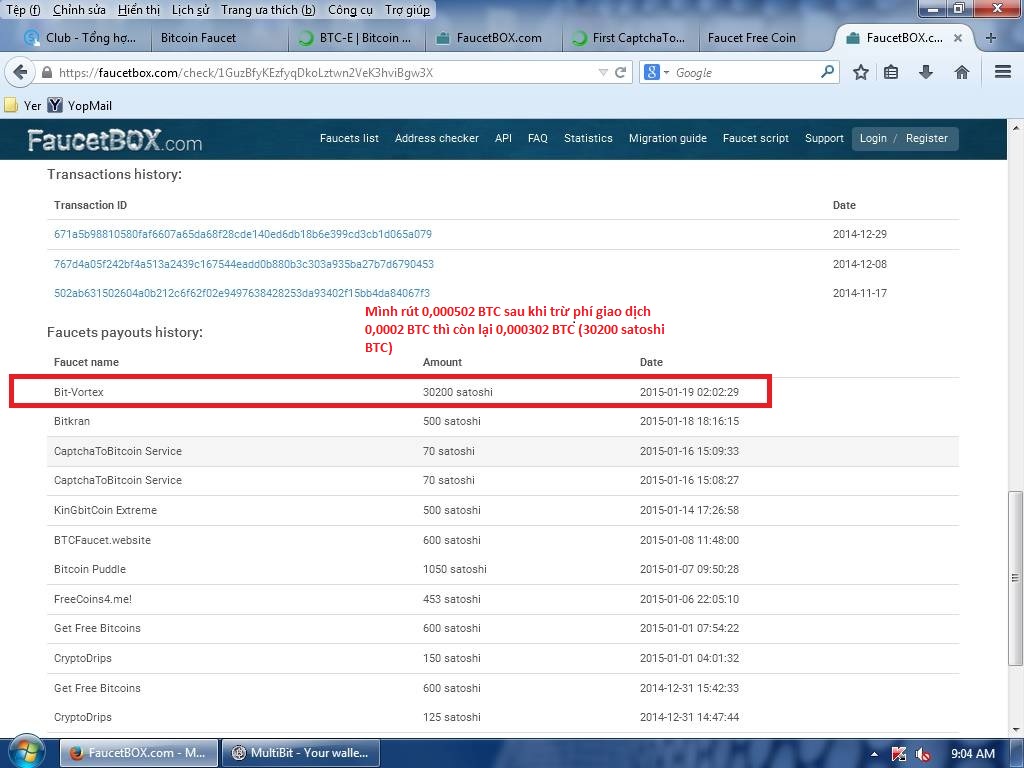Open the Statistics nav link
This screenshot has height=768, width=1024.
click(588, 138)
